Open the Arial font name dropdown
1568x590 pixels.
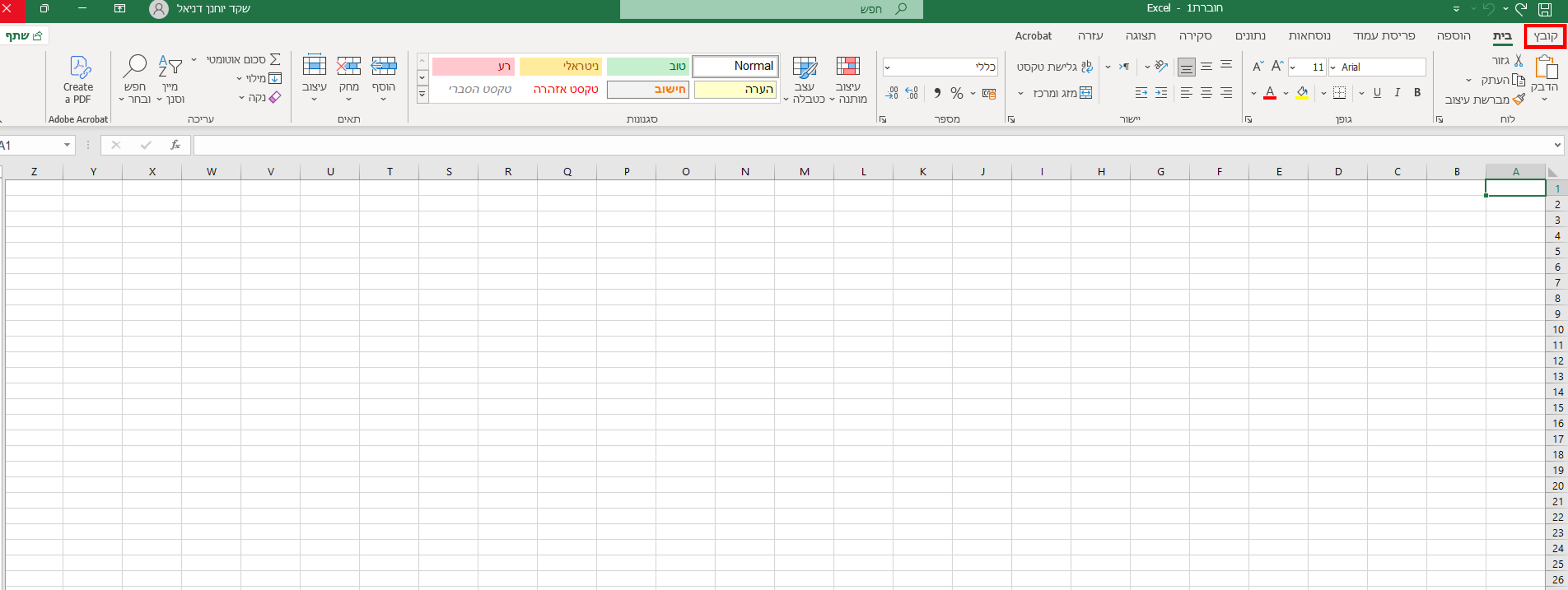pyautogui.click(x=1333, y=68)
